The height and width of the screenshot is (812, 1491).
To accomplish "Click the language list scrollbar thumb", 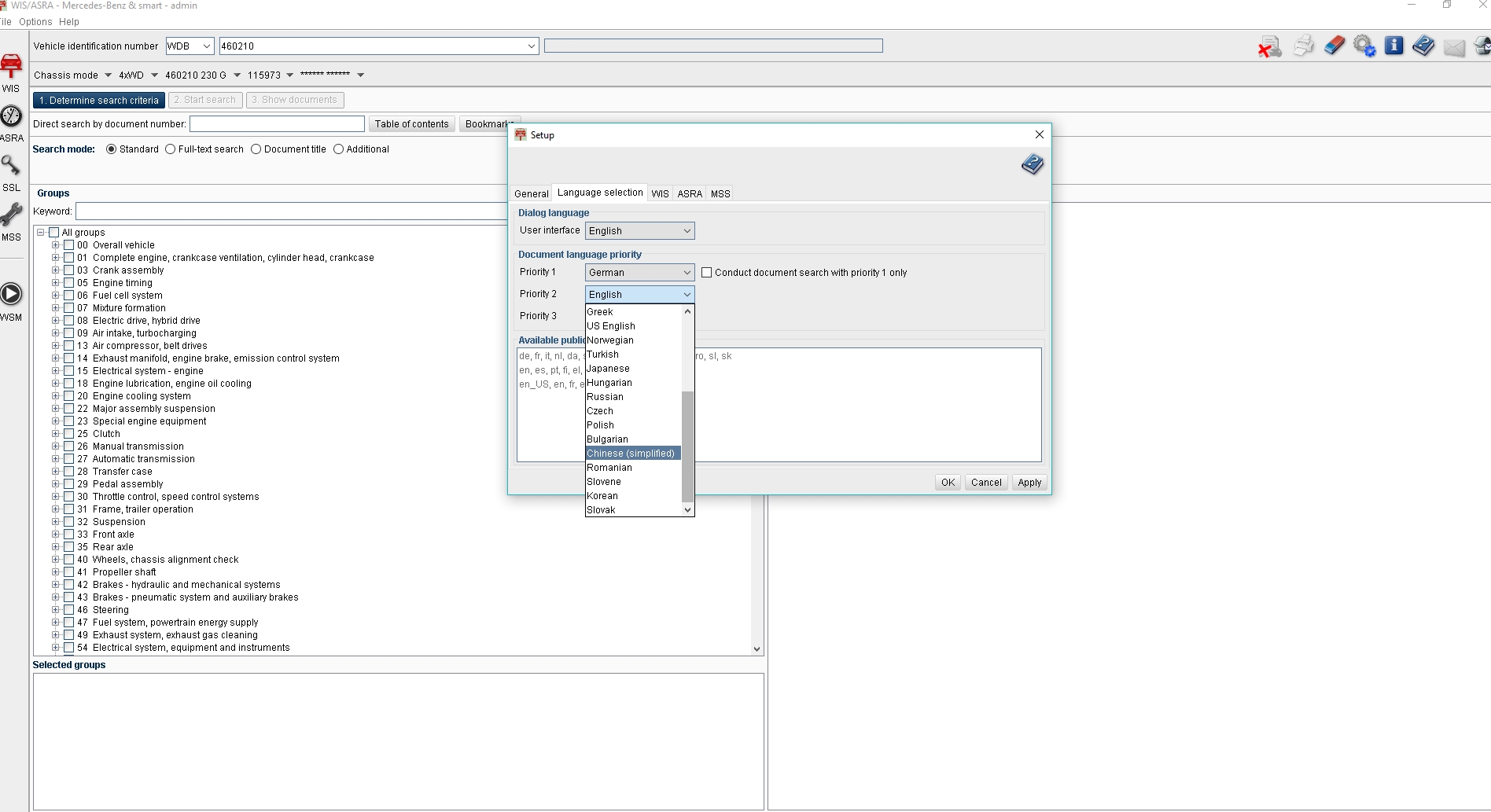I will pos(687,446).
